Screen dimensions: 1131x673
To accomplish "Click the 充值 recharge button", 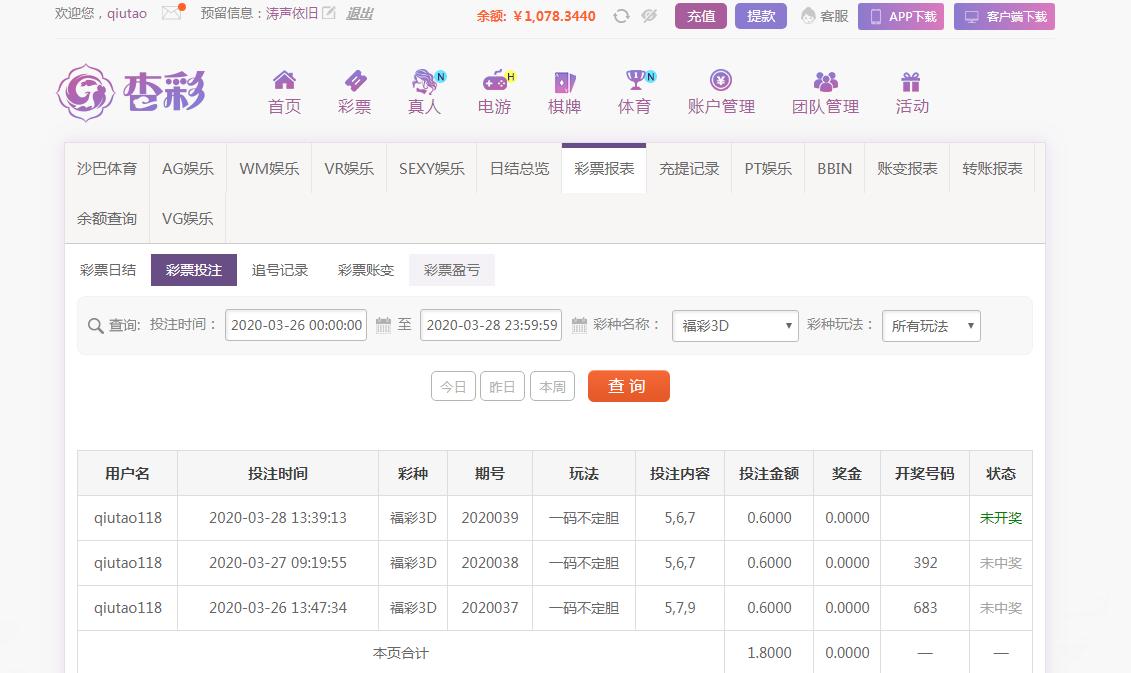I will coord(701,16).
